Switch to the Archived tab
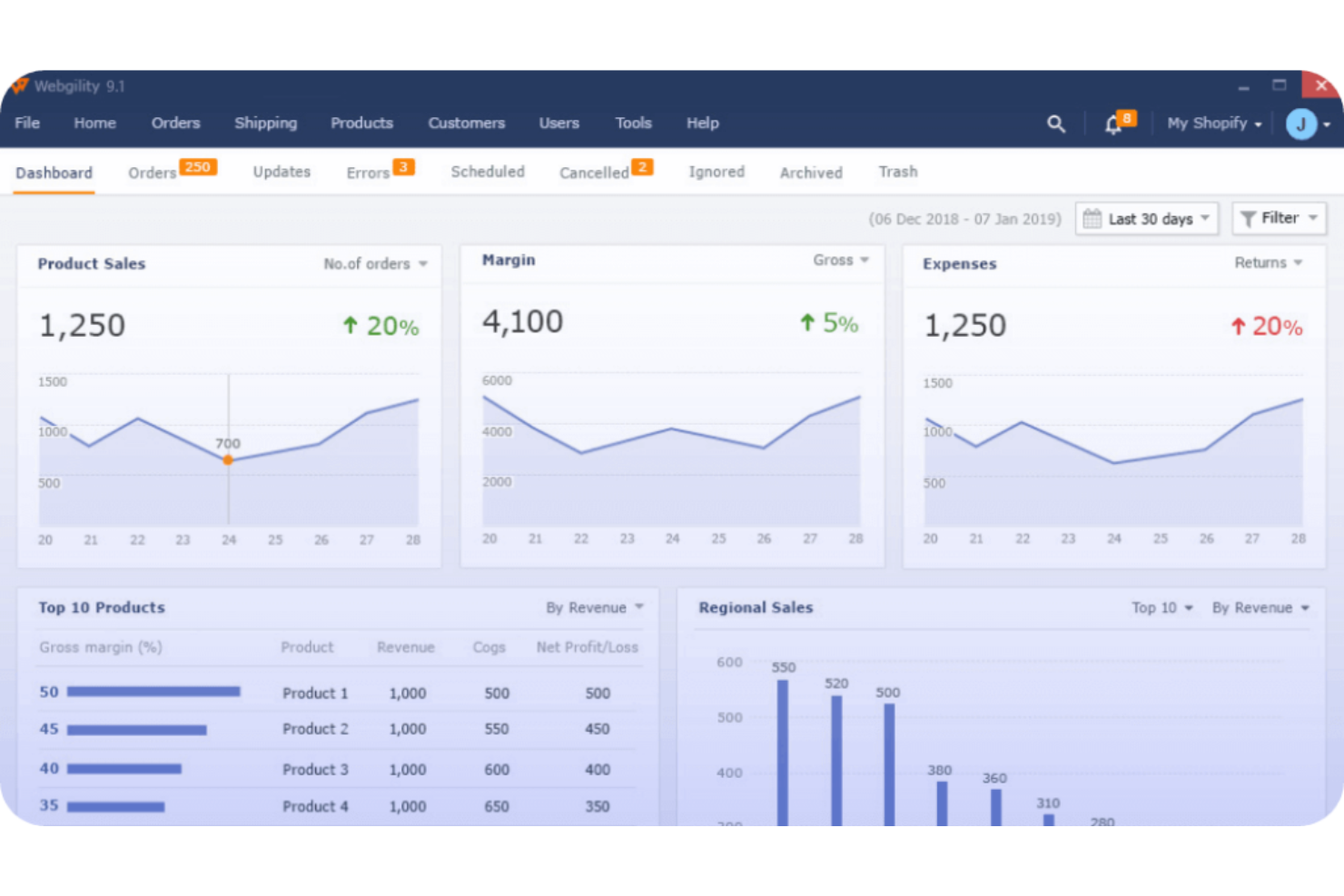Screen dimensions: 1344x896 coord(811,172)
